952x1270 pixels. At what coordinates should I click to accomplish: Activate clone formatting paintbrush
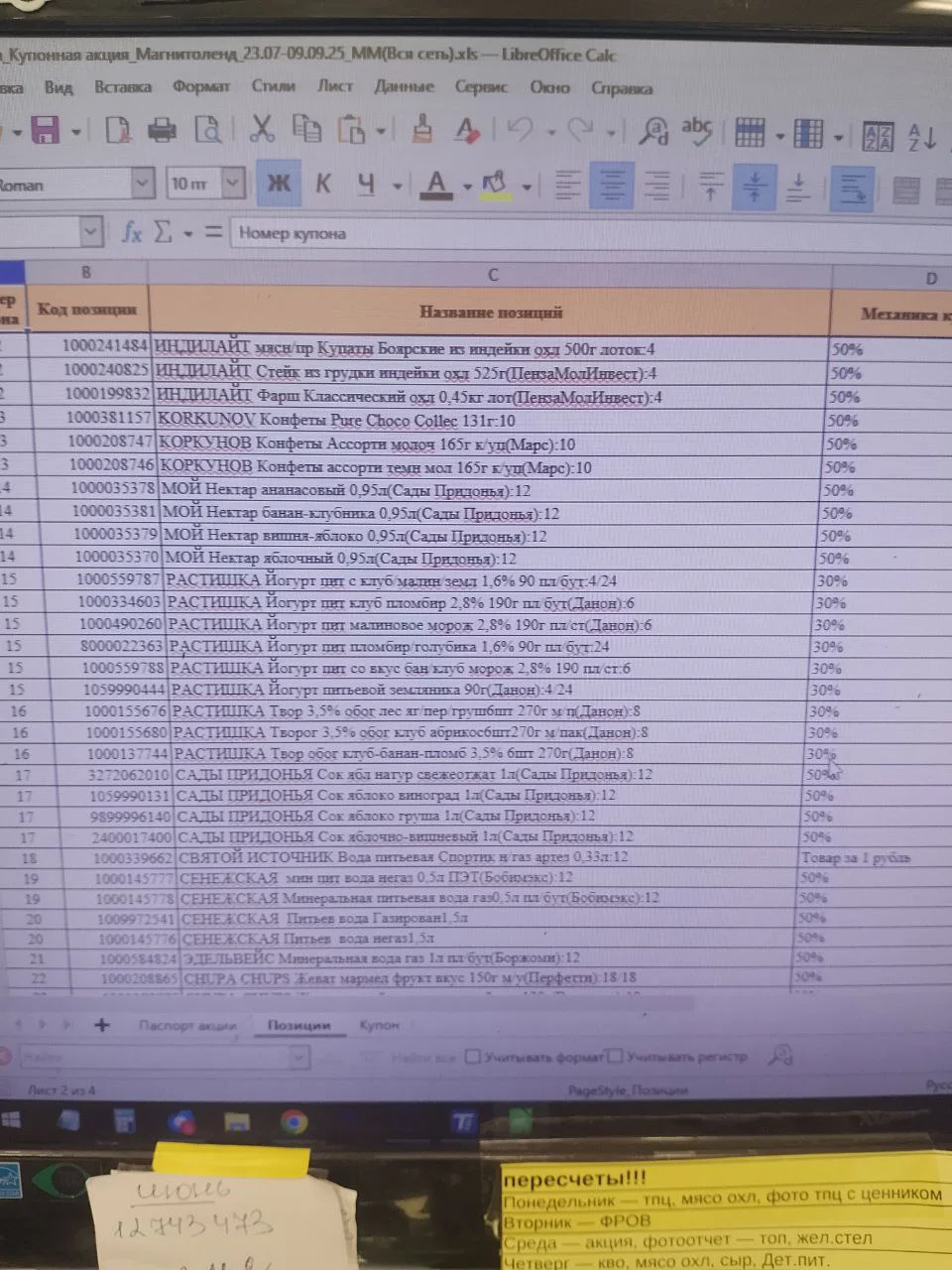tap(422, 128)
